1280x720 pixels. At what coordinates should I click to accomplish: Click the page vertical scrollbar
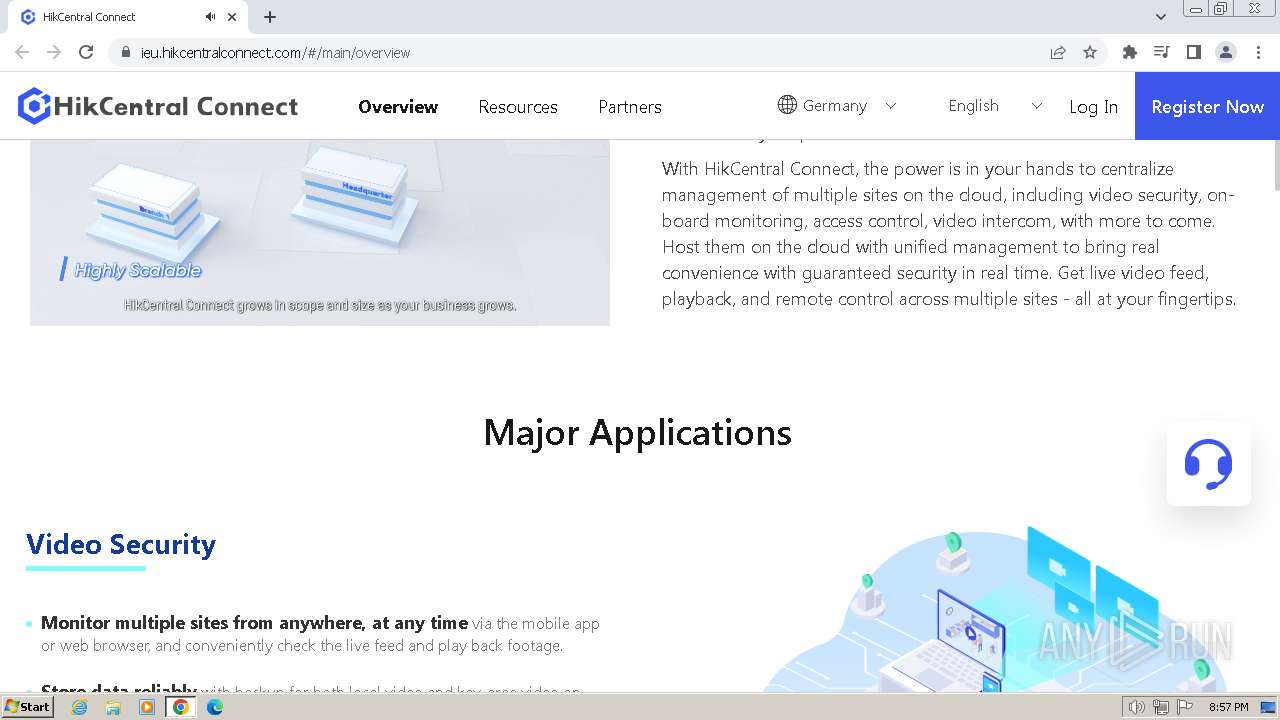click(1275, 165)
